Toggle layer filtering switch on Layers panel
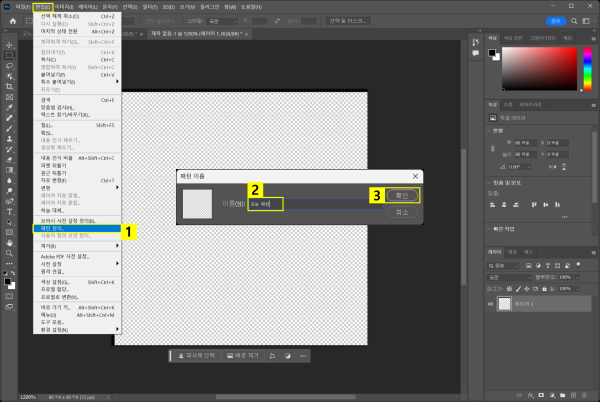This screenshot has width=600, height=402. click(578, 265)
